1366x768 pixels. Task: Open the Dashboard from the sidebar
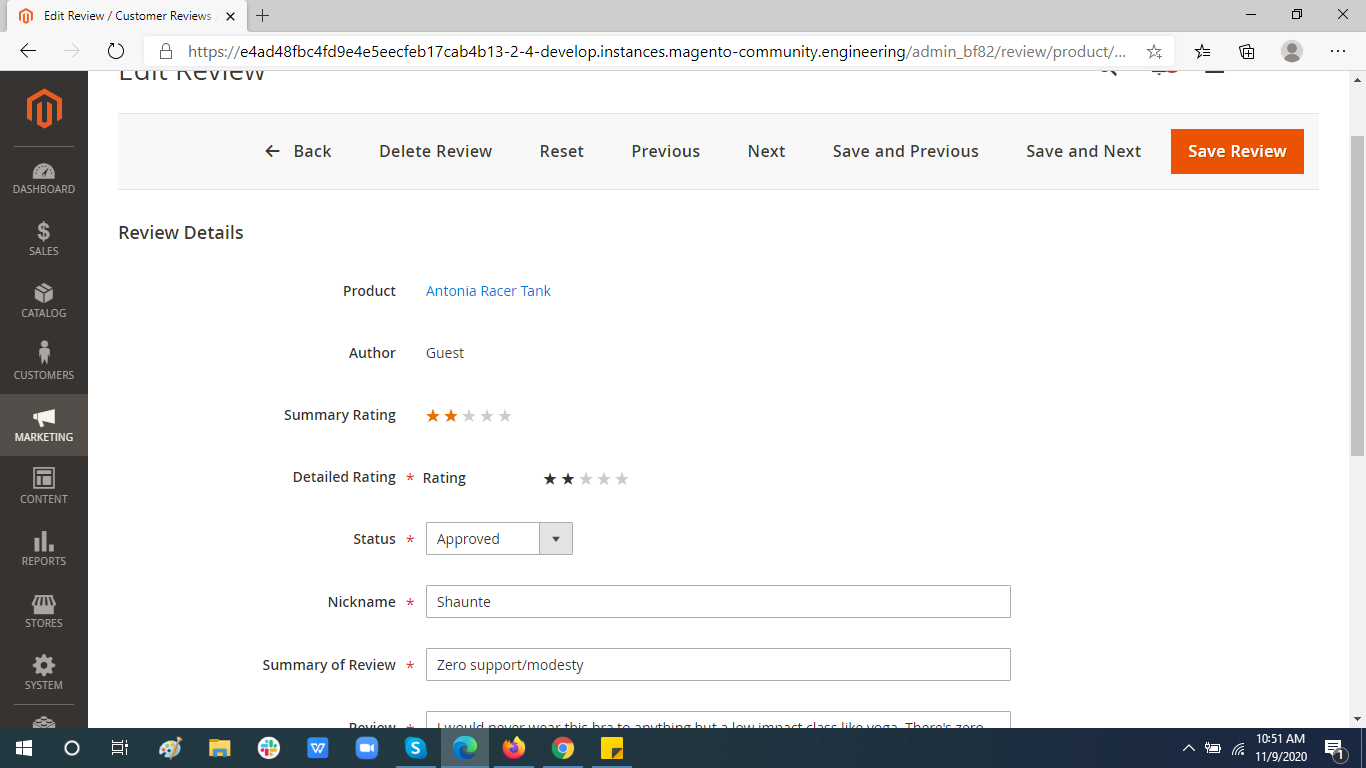point(44,176)
